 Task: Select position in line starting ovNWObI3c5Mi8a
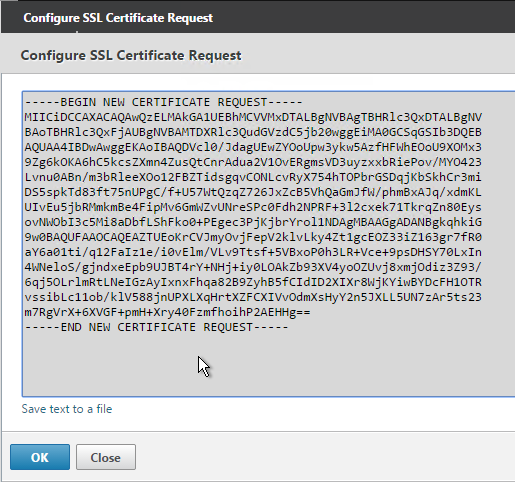point(253,222)
